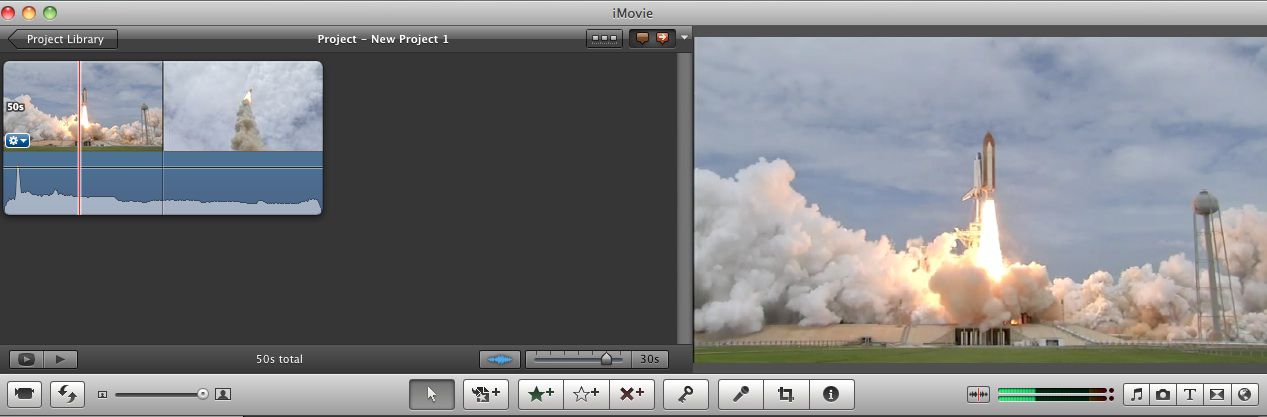Click the large thumbnail size icon
The height and width of the screenshot is (417, 1267).
[x=223, y=394]
